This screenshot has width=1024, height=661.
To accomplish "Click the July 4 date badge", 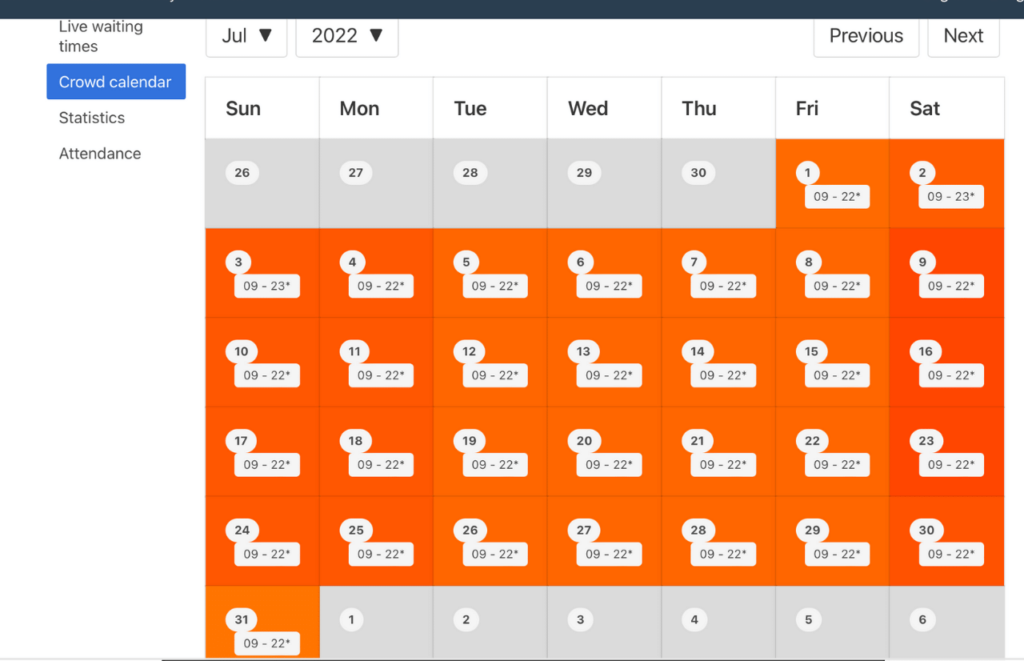I will (x=352, y=263).
